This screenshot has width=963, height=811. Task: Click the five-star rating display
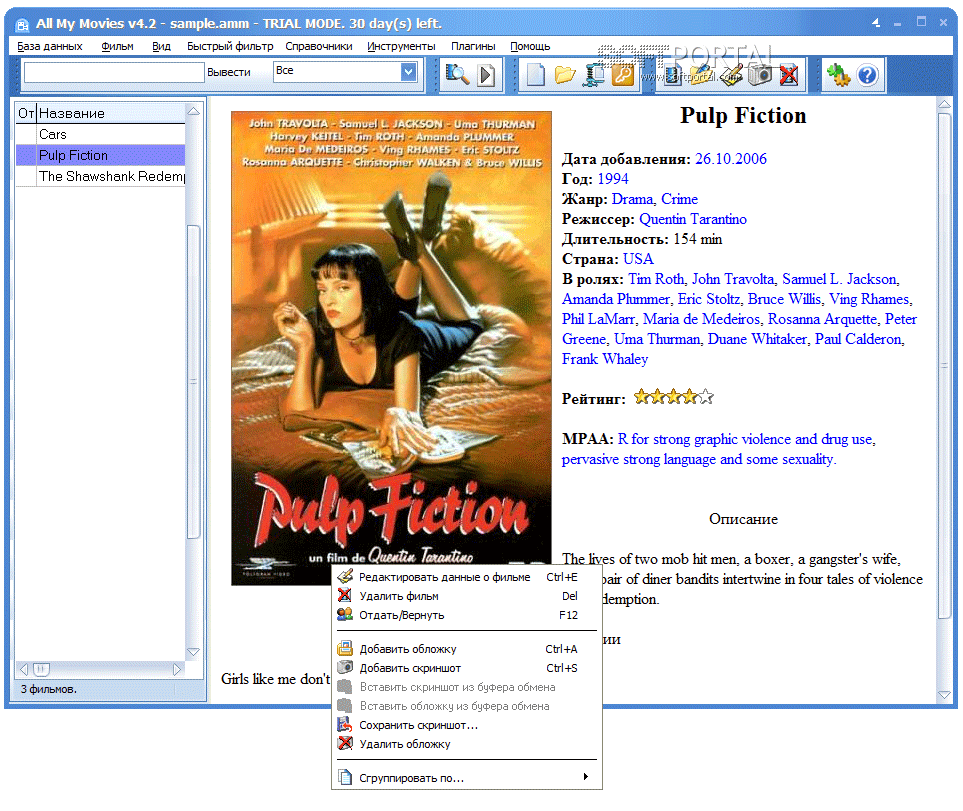pyautogui.click(x=674, y=397)
